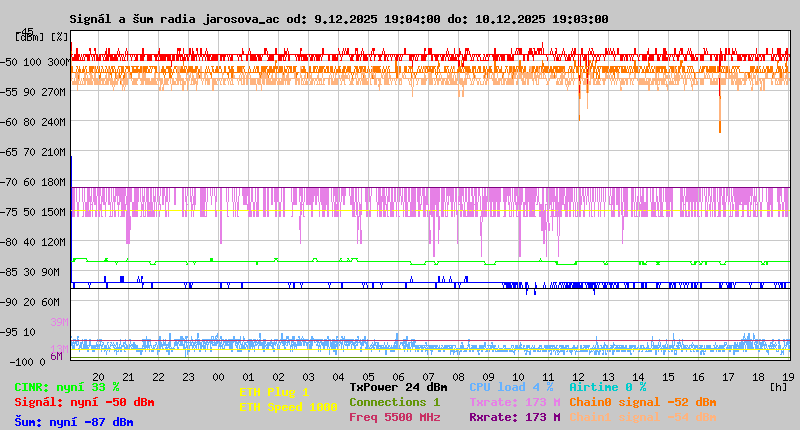
Task: Select the faded Chain1 signal legend label
Action: [x=642, y=417]
